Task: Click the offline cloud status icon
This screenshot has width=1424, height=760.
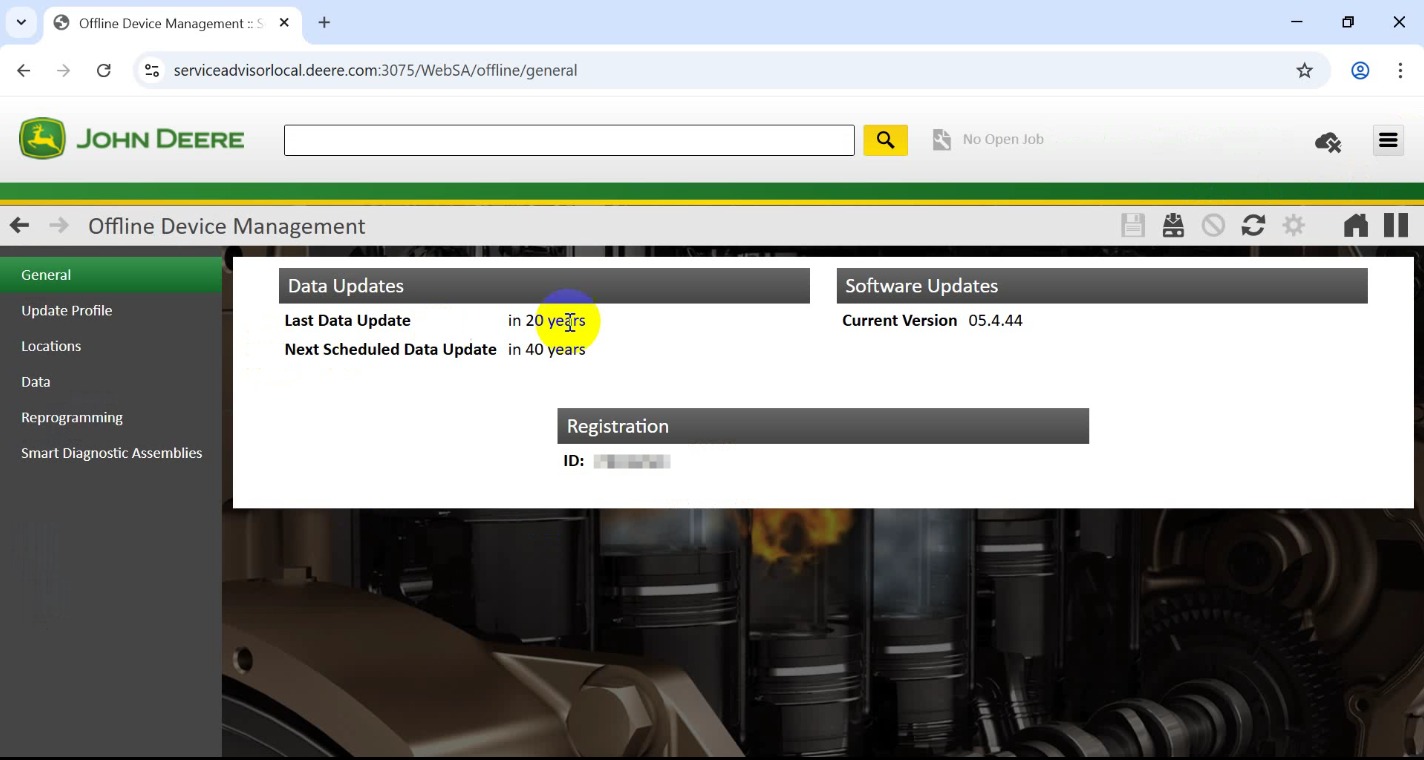Action: point(1327,142)
